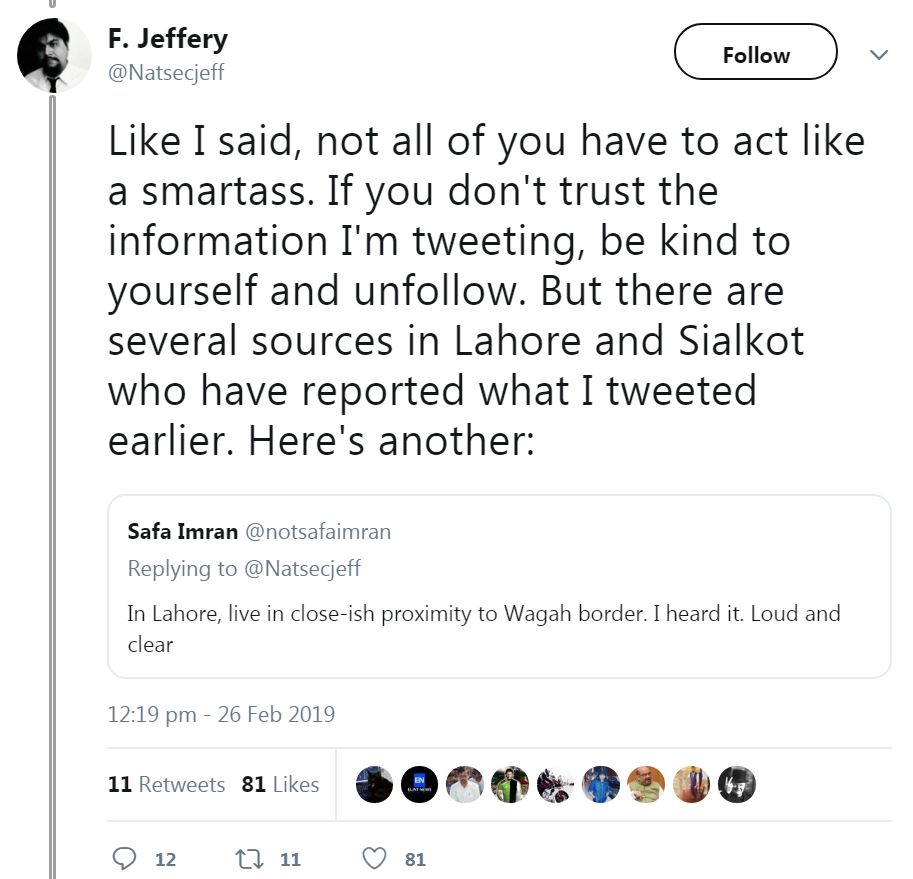This screenshot has width=913, height=879.
Task: Expand the tweet options chevron menu
Action: 879,55
